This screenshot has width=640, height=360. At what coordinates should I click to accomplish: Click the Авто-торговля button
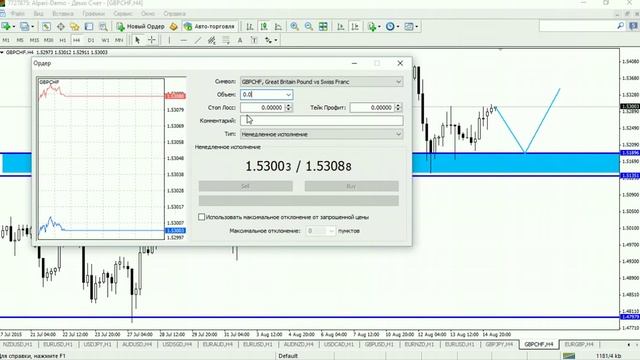(x=210, y=27)
